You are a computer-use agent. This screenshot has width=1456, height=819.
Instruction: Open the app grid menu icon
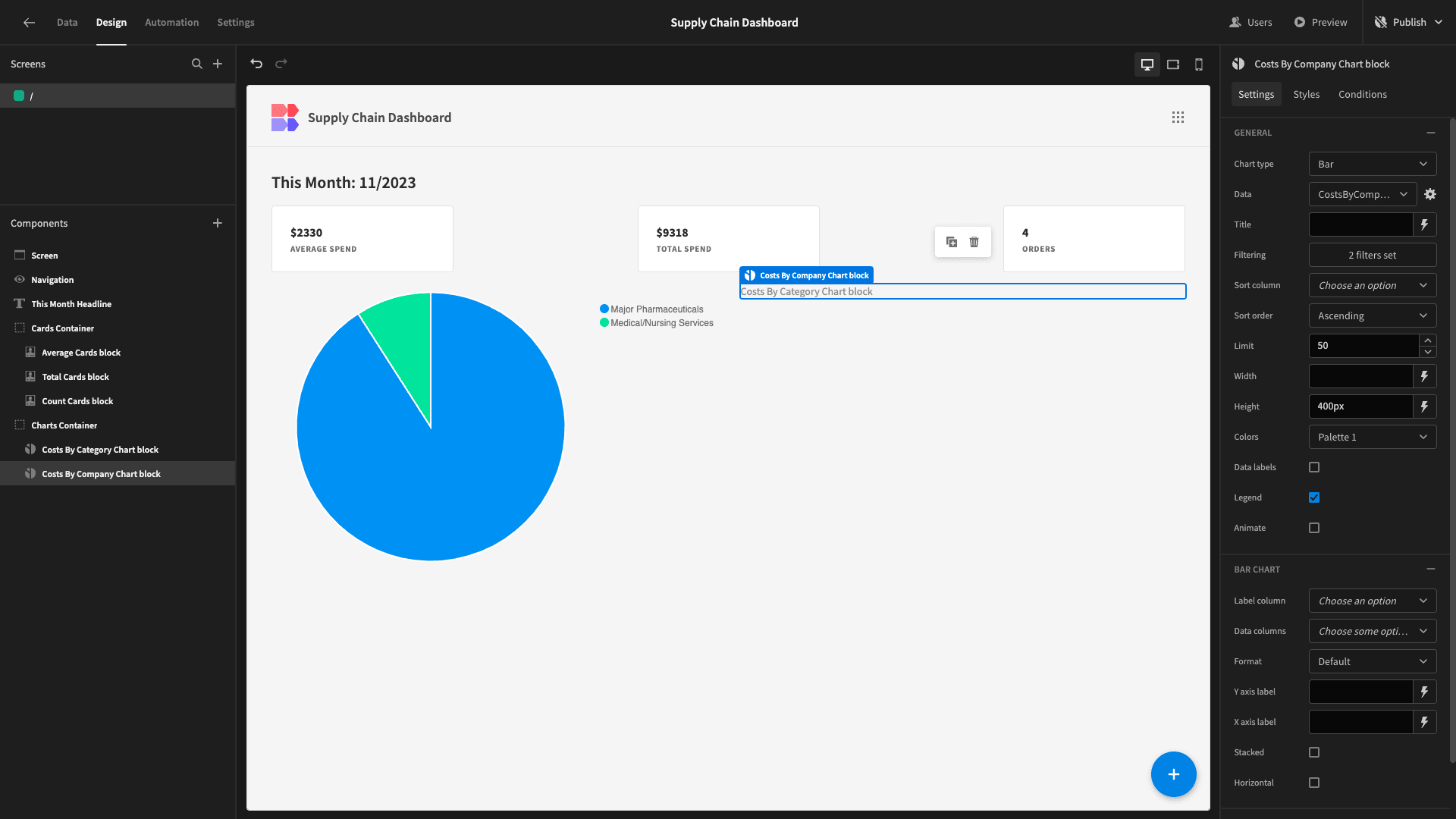click(1178, 118)
